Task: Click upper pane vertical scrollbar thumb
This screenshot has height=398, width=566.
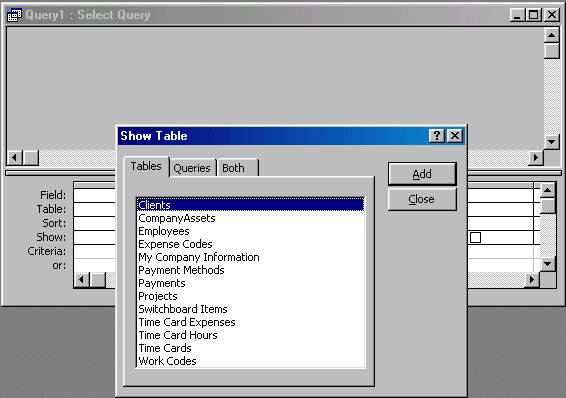Action: [552, 51]
